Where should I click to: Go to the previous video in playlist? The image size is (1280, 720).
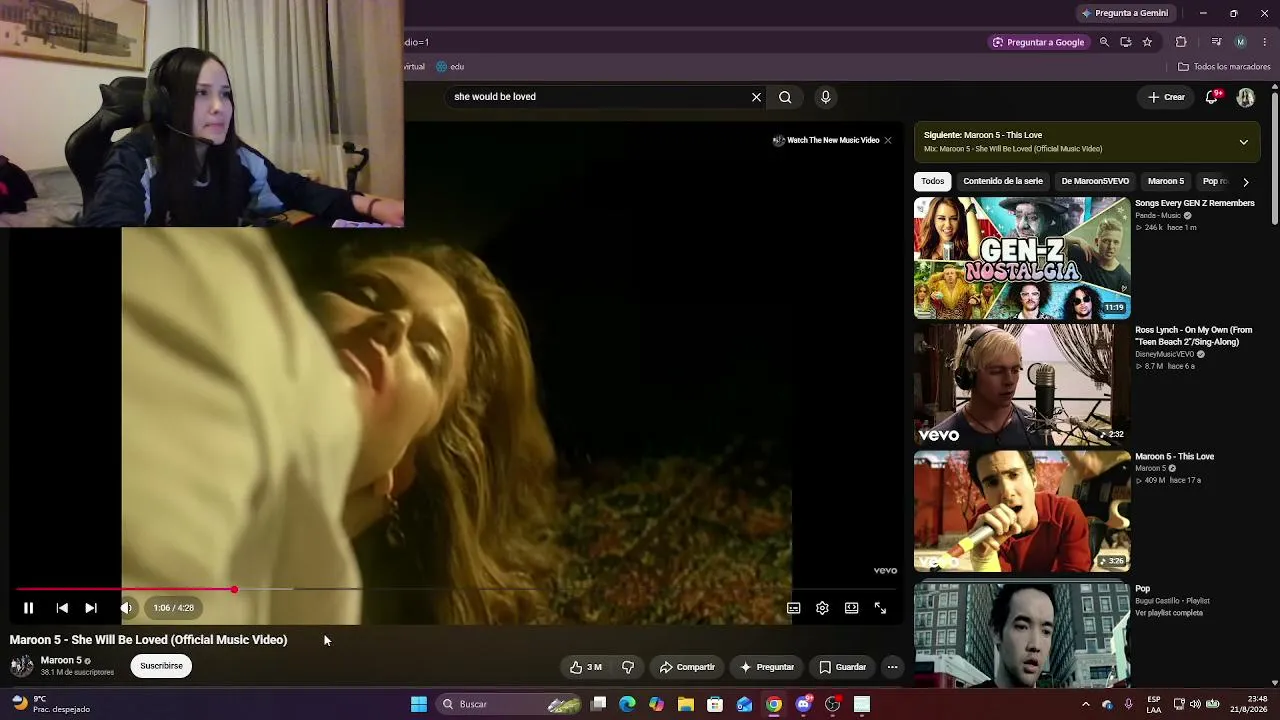click(x=62, y=608)
